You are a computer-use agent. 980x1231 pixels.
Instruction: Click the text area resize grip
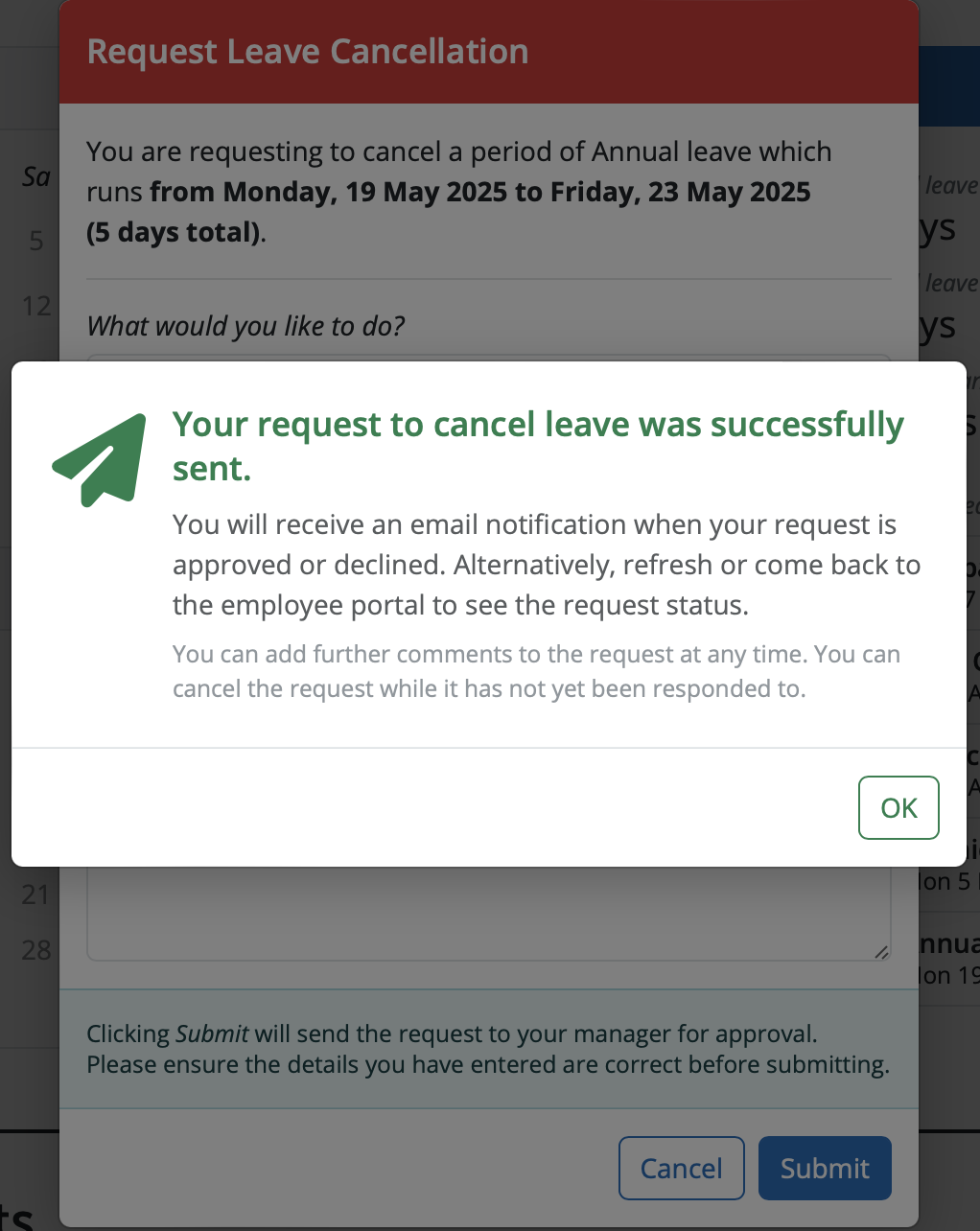pos(881,951)
